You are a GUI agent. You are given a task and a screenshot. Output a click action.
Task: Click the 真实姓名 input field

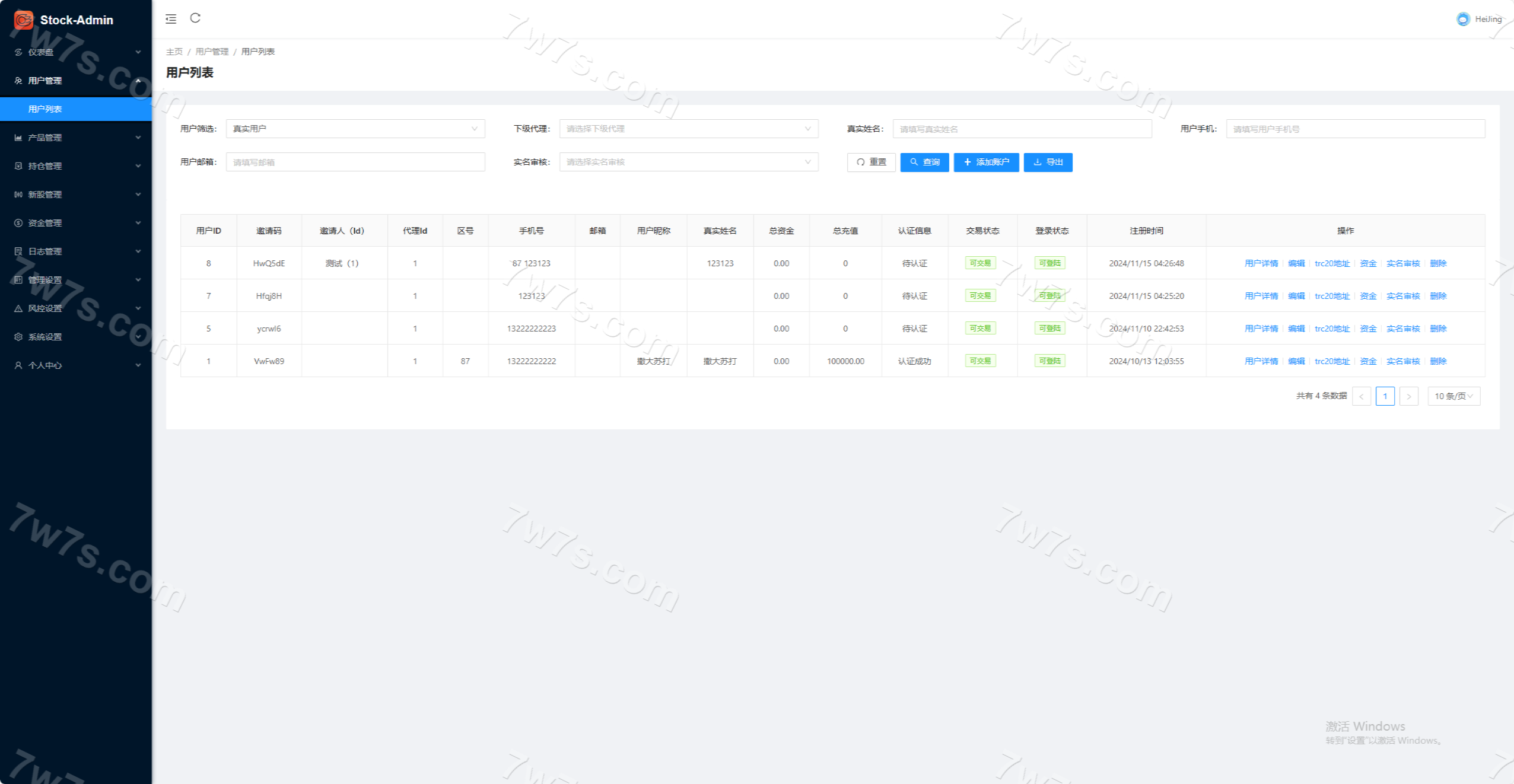(1022, 129)
